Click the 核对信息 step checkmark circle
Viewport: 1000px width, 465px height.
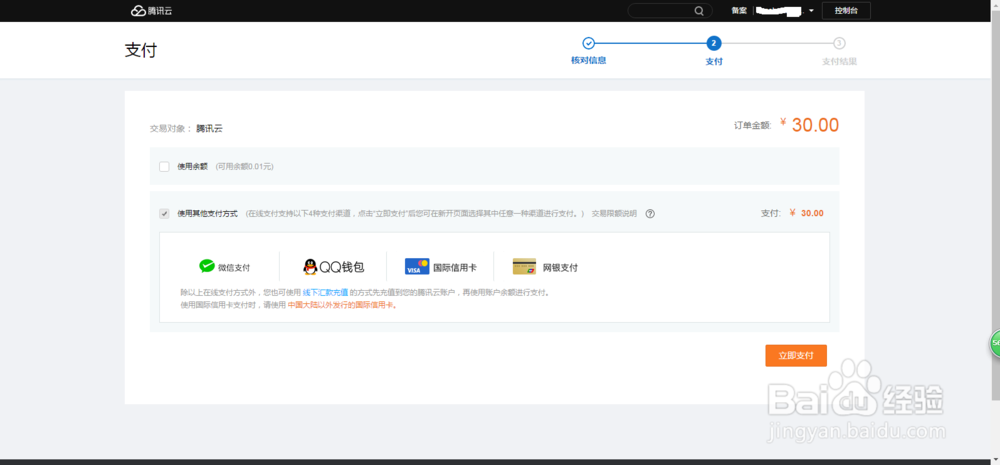pos(589,43)
